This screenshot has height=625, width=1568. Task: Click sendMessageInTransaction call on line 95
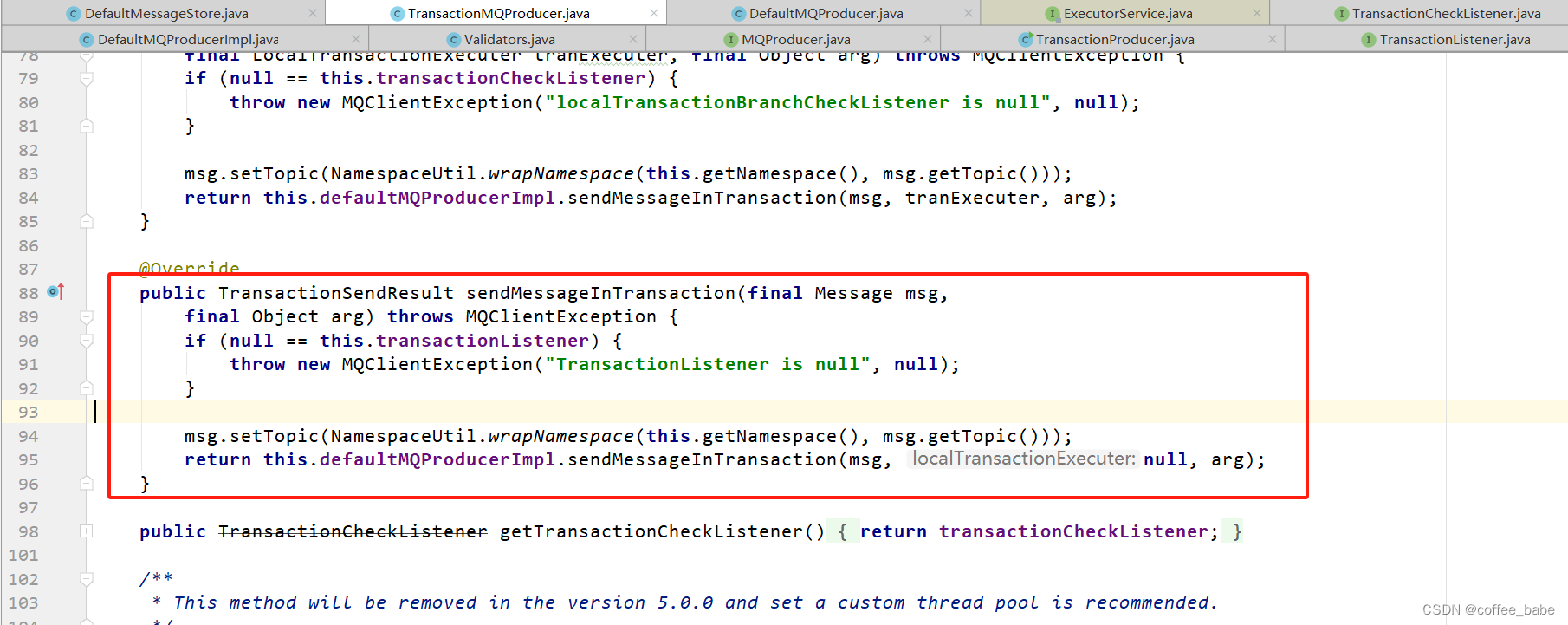click(x=702, y=459)
